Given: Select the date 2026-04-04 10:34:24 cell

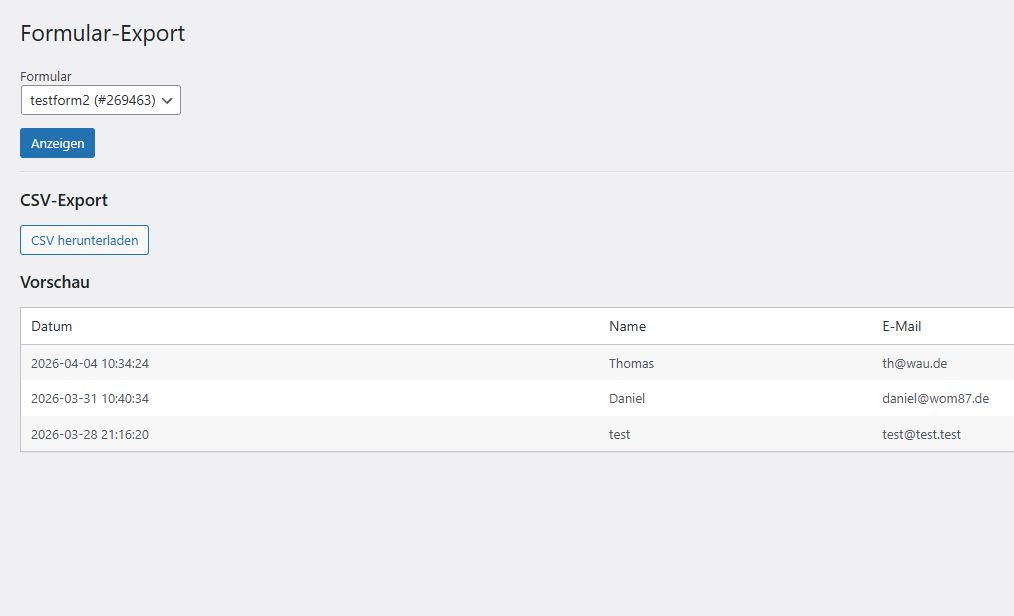Looking at the screenshot, I should (x=90, y=363).
